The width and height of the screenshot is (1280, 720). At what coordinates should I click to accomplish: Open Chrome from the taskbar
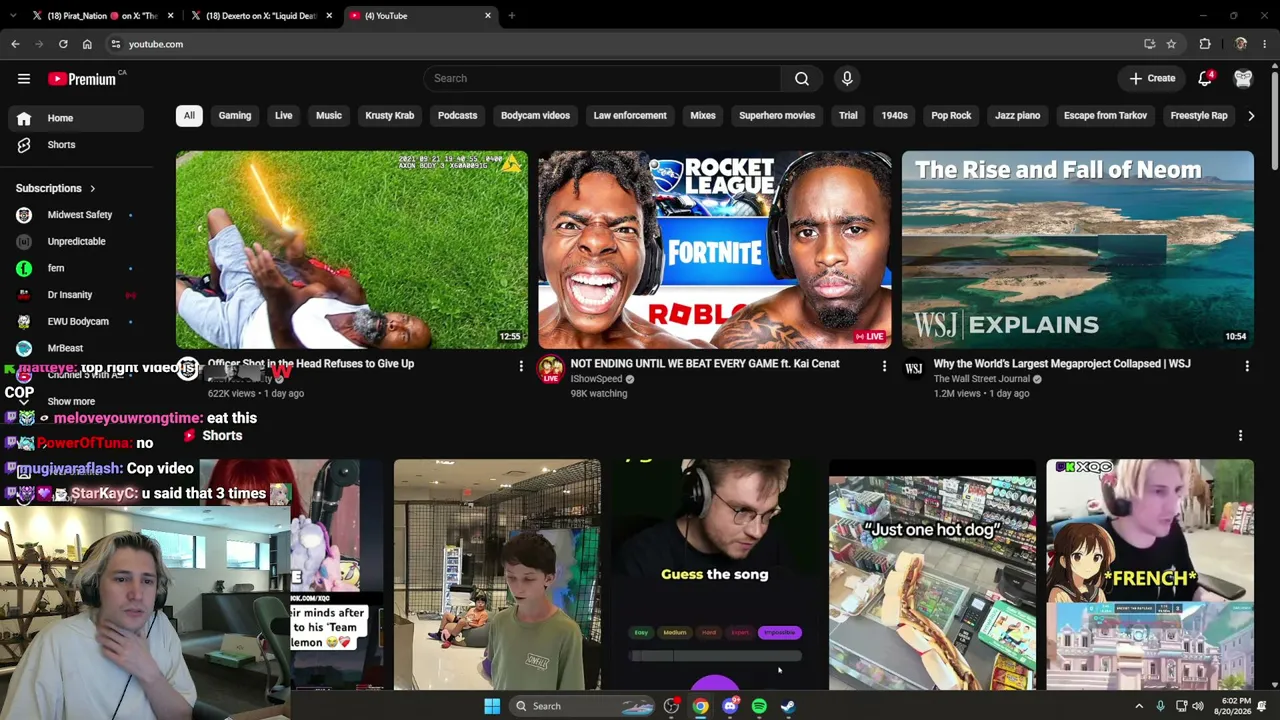[701, 706]
